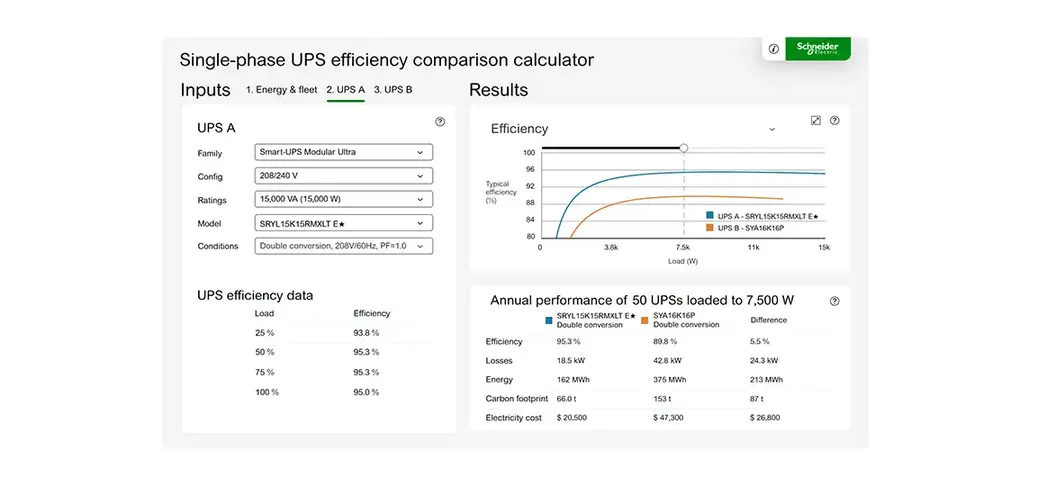Click the info icon beside Schneider logo

[x=773, y=49]
